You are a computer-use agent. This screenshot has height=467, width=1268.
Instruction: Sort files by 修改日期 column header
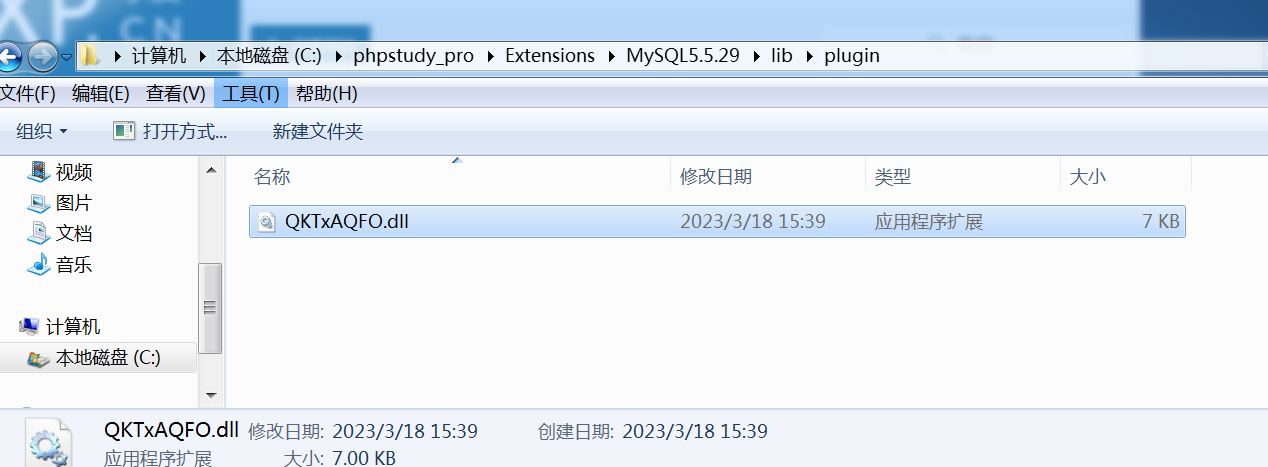point(716,177)
